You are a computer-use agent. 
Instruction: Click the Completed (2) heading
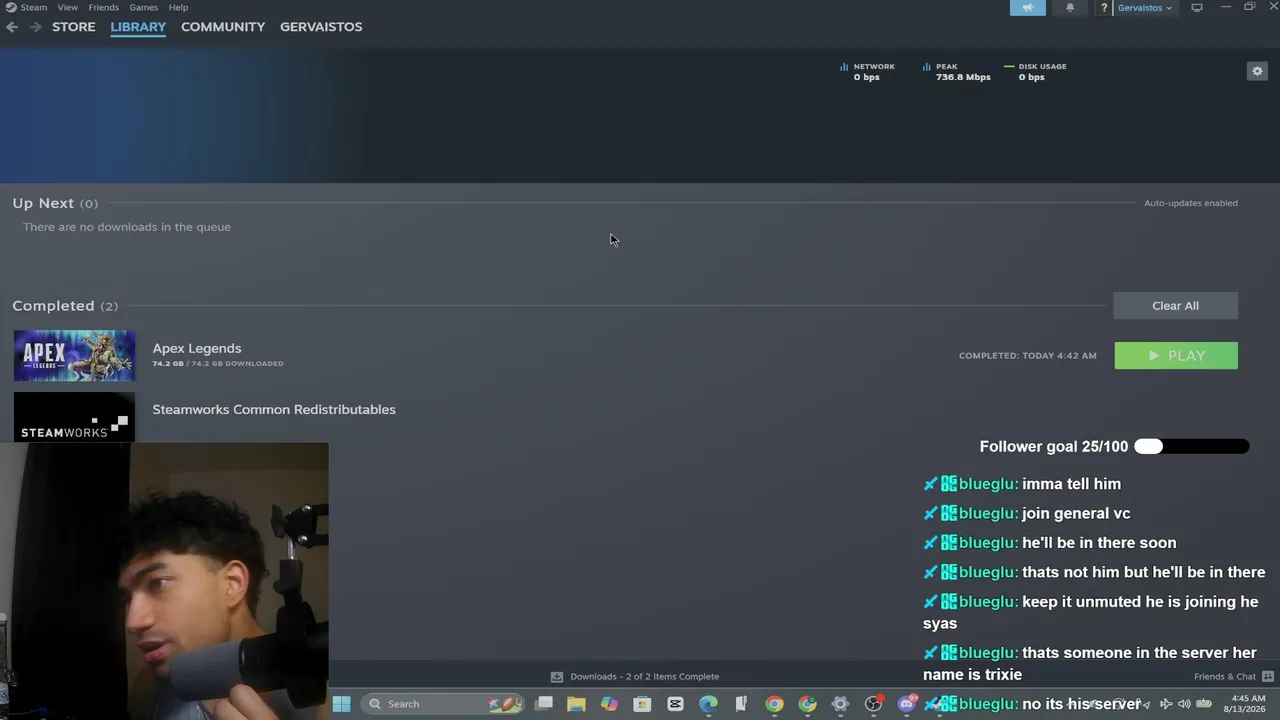(x=65, y=306)
